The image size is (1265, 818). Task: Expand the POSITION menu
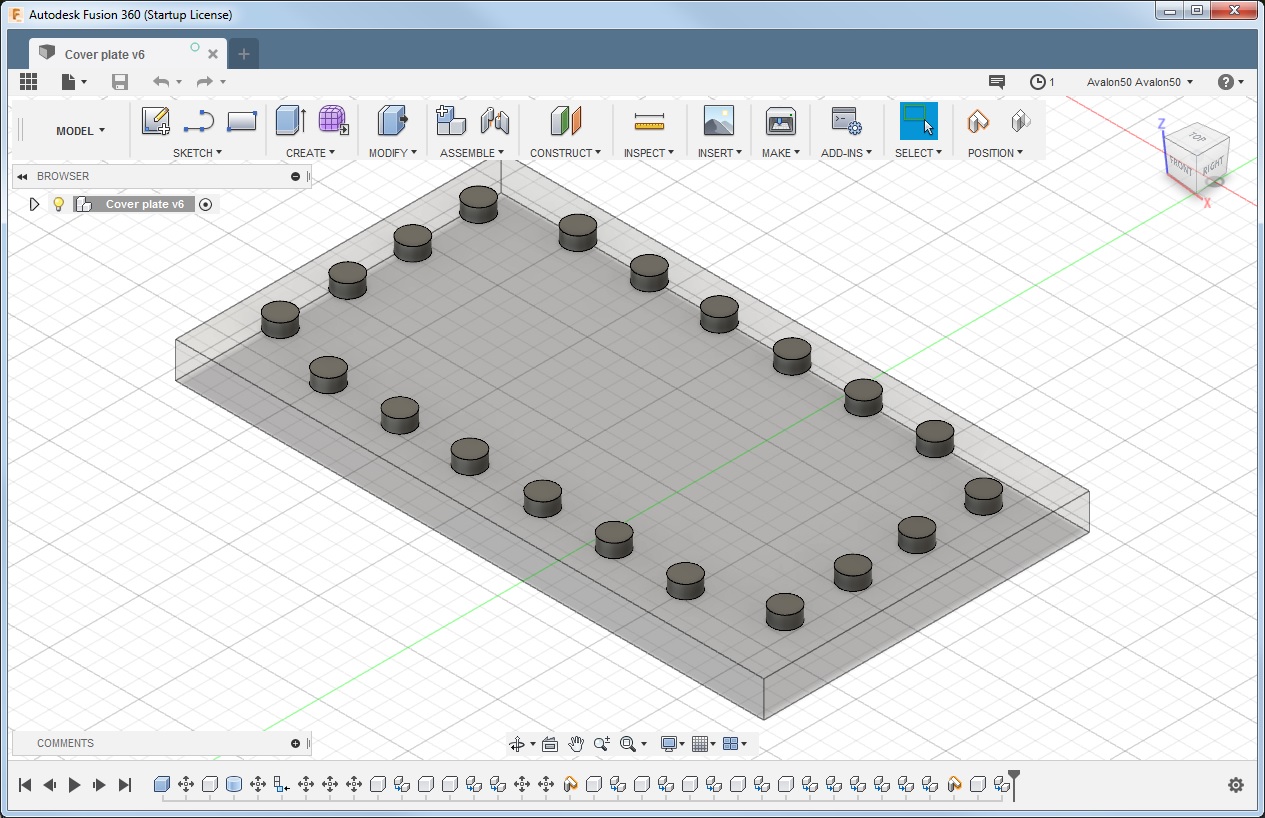(x=995, y=153)
